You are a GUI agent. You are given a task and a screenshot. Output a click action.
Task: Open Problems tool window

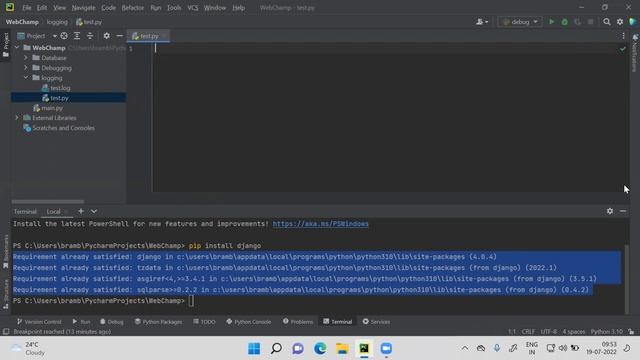click(x=298, y=322)
